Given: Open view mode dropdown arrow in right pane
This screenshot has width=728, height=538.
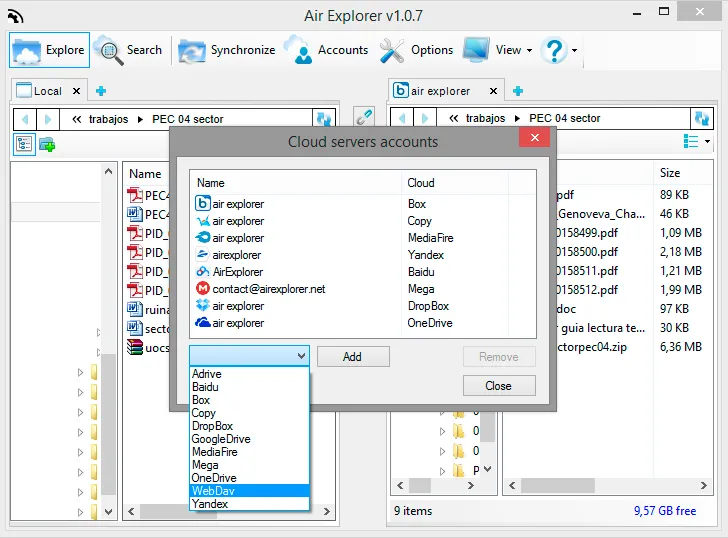Looking at the screenshot, I should pyautogui.click(x=707, y=141).
